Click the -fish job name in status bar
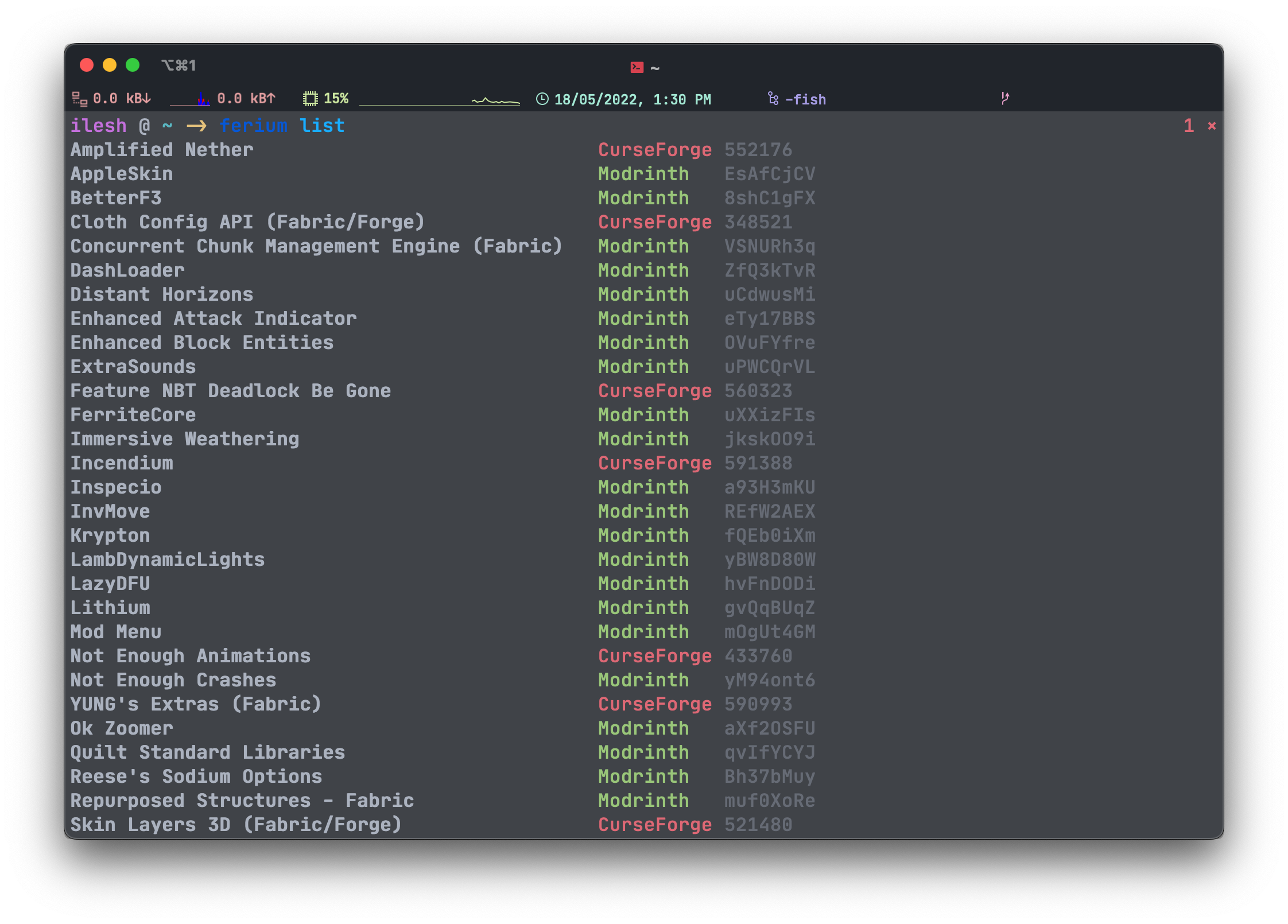 point(805,99)
